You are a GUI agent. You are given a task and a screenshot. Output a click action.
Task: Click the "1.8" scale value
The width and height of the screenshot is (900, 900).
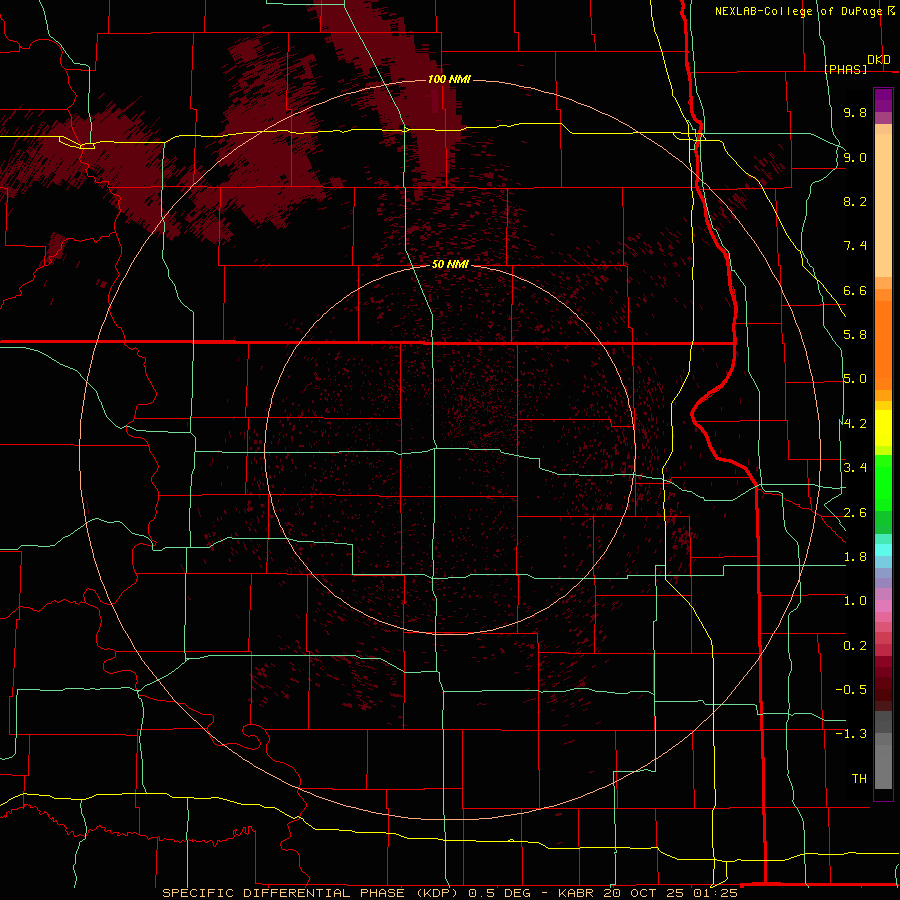855,557
